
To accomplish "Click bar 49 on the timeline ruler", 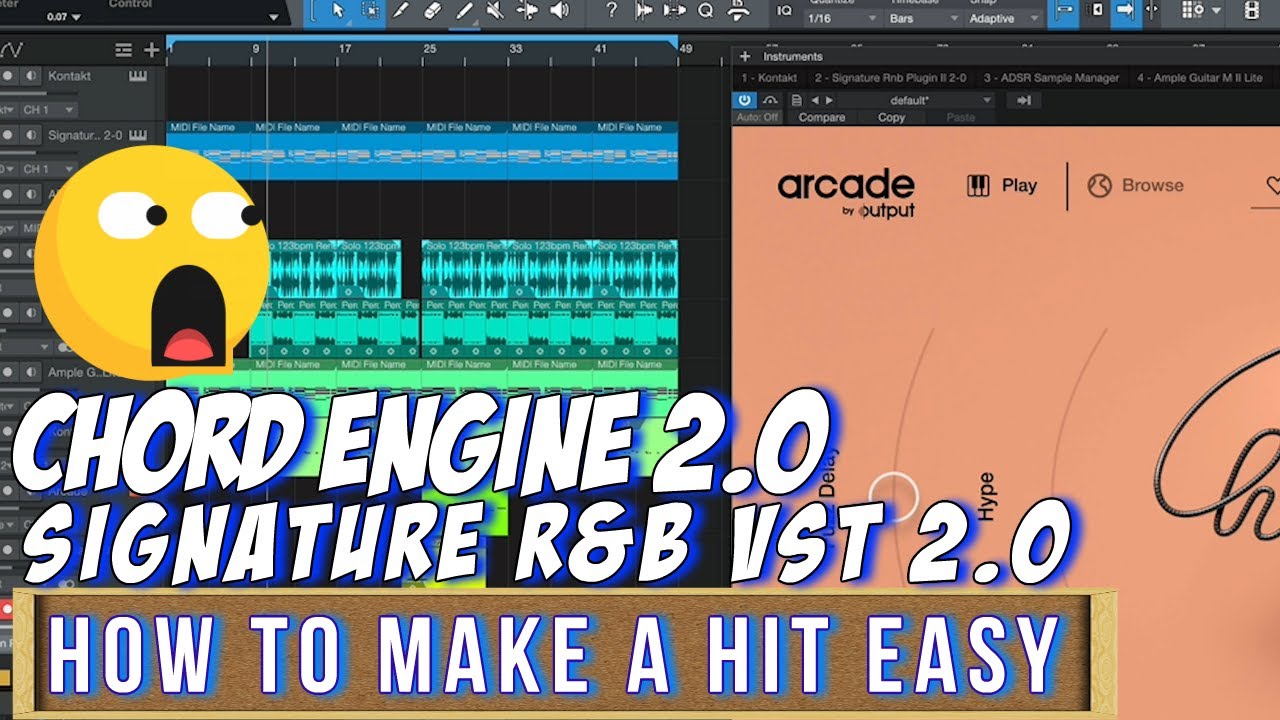I will (x=685, y=49).
